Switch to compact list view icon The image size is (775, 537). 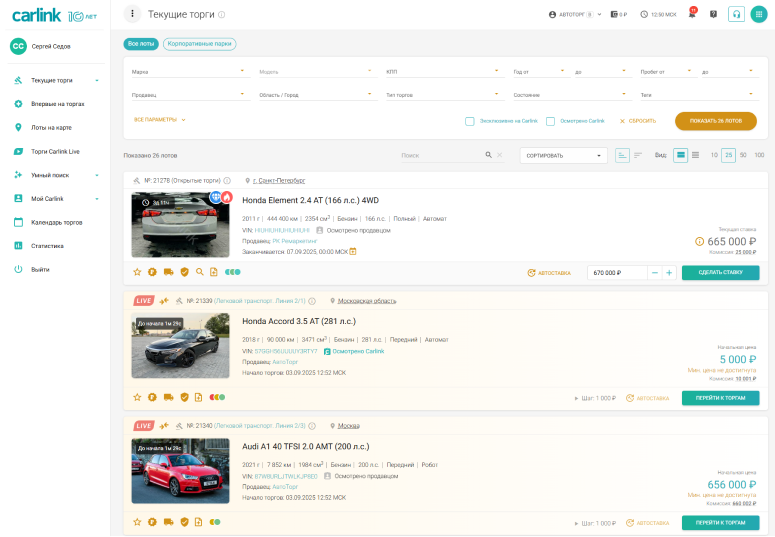pos(695,156)
